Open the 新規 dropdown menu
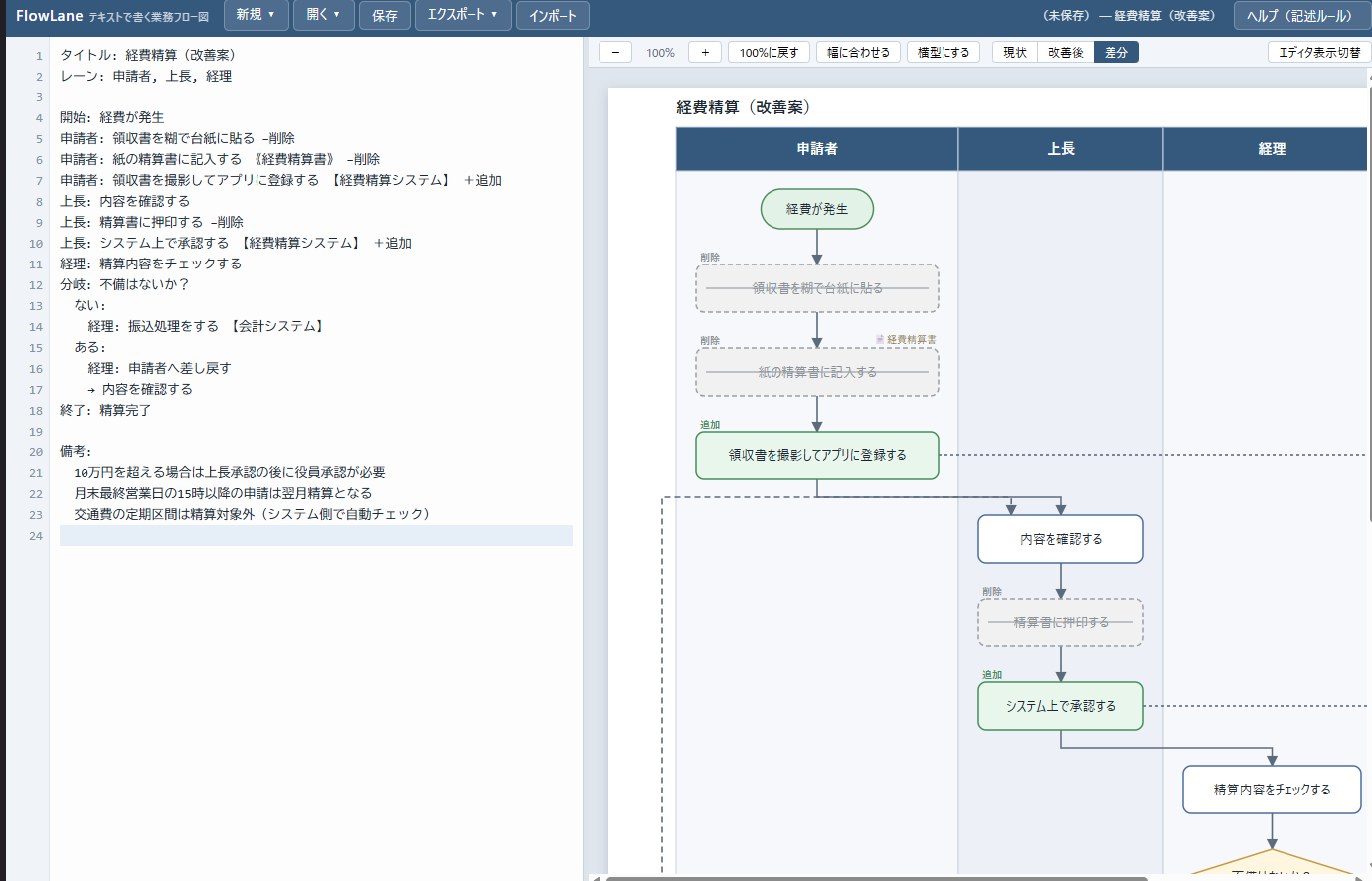 [256, 15]
